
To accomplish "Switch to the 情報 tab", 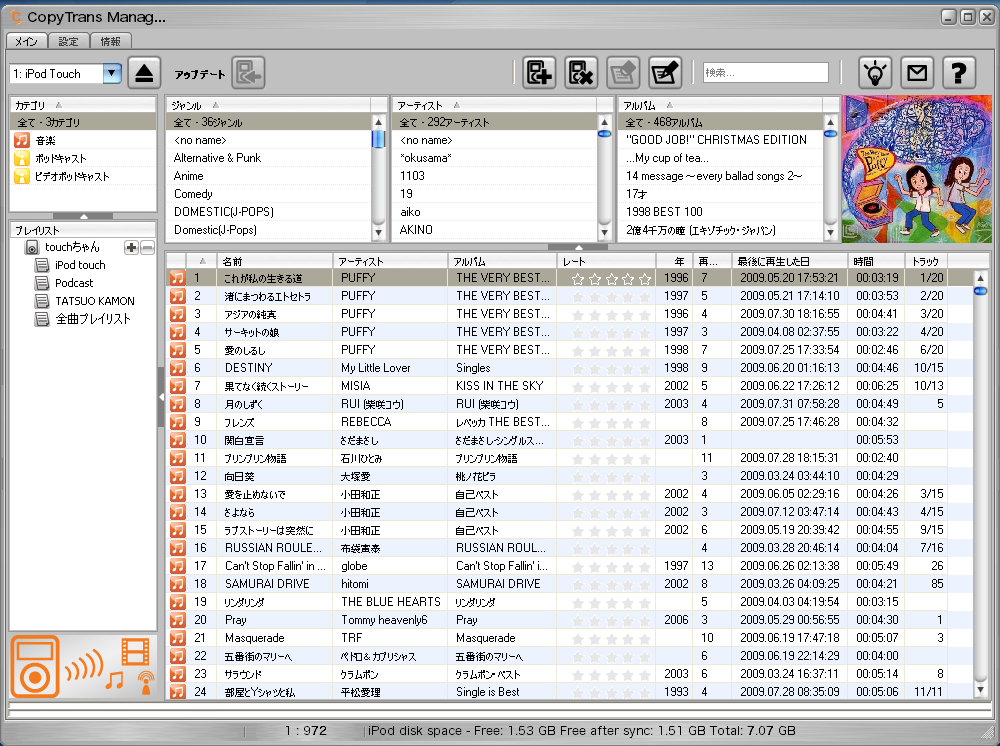I will pos(110,41).
